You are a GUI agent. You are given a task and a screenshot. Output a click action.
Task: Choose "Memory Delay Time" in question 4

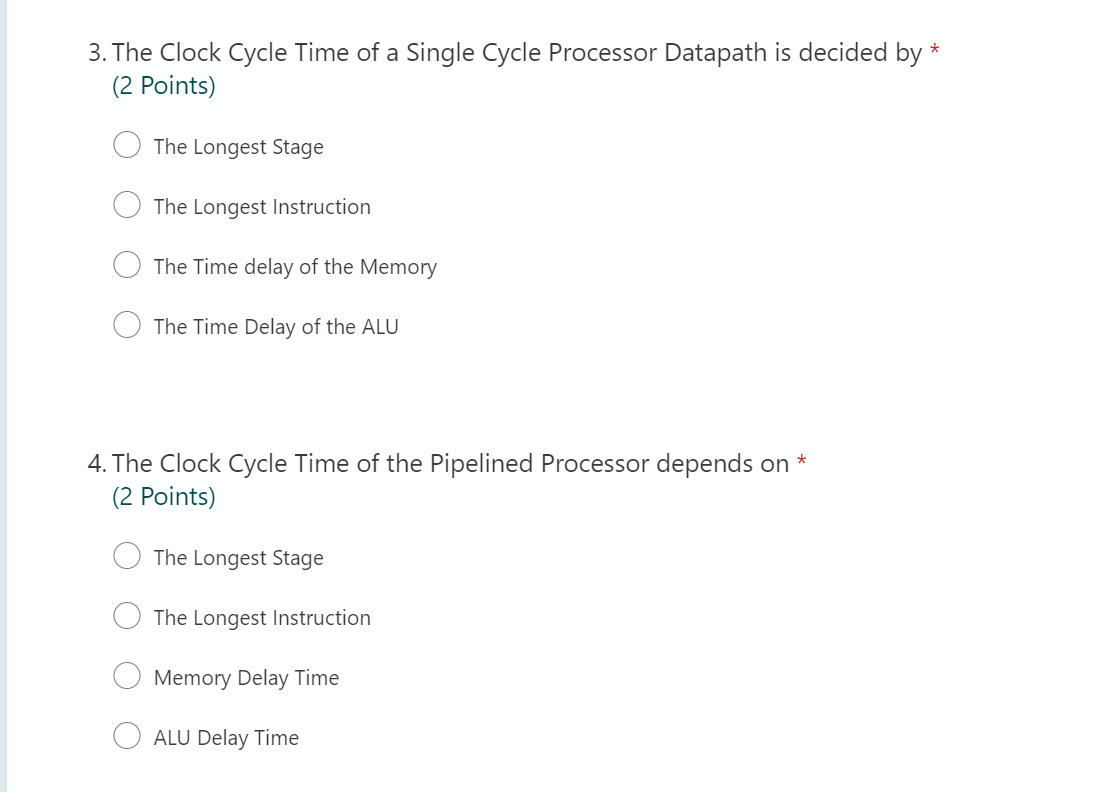coord(126,675)
